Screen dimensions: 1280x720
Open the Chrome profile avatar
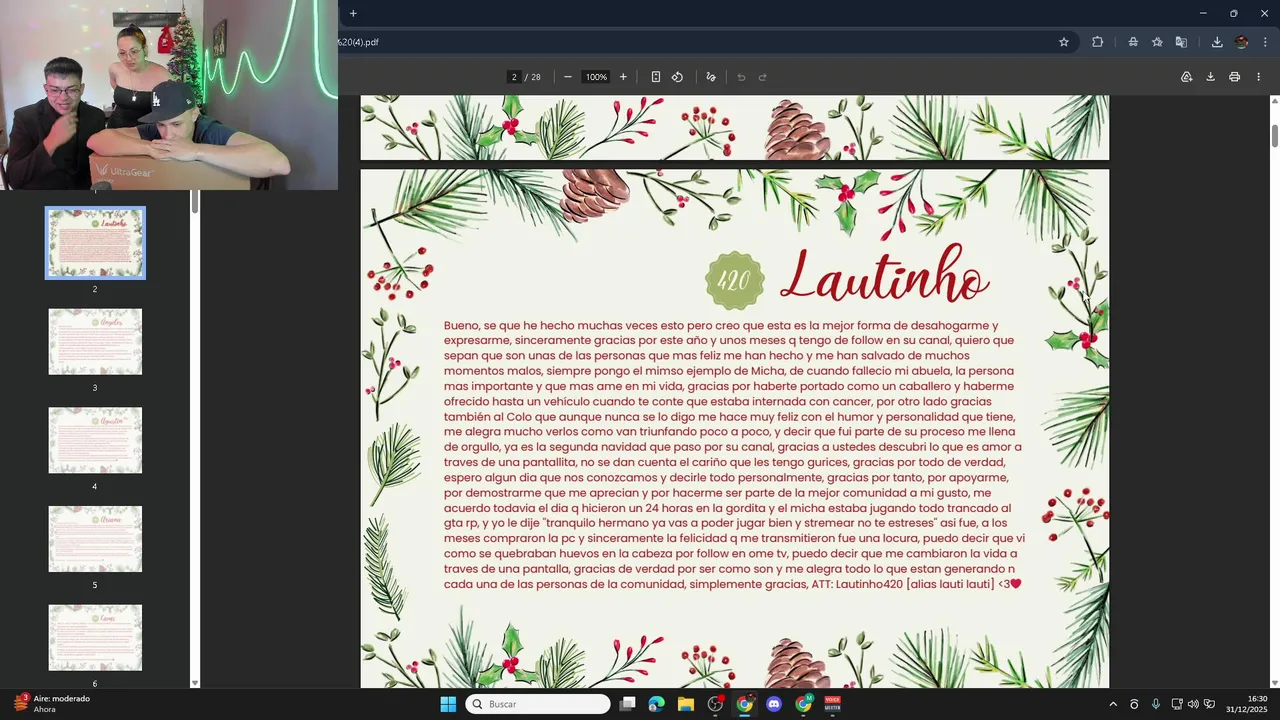coord(1242,42)
